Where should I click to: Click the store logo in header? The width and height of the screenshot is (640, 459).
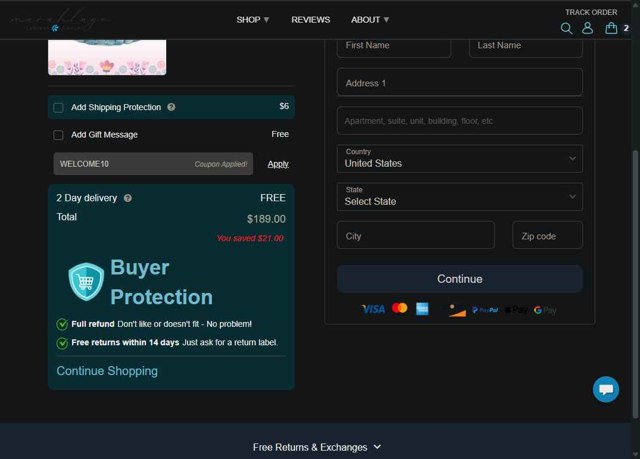pos(60,20)
